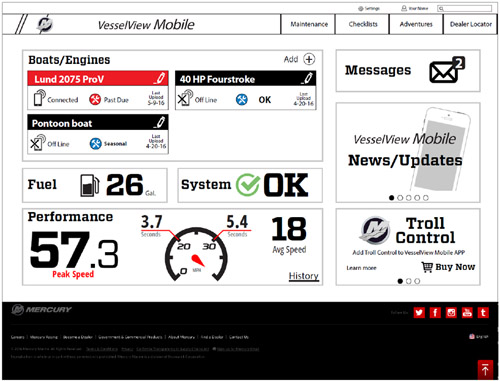Select second Troll Control carousel dot

click(409, 281)
